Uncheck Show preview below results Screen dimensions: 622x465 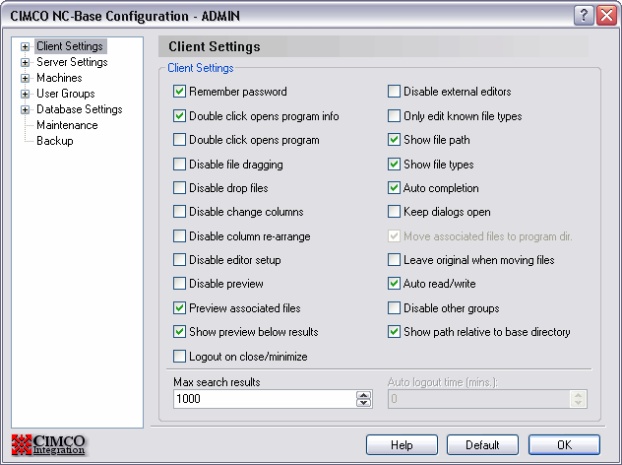coord(179,332)
